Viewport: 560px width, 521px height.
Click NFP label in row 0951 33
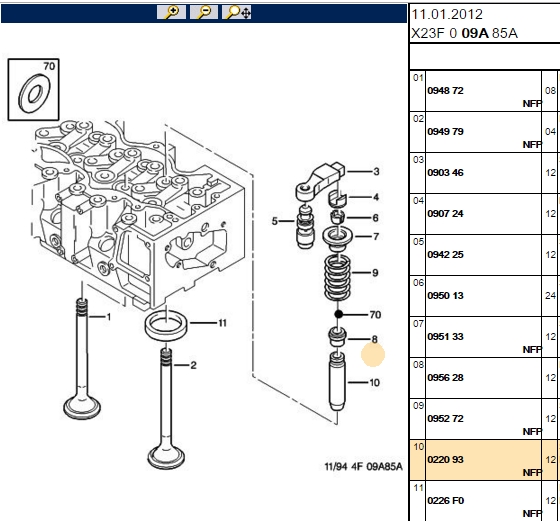tap(532, 350)
